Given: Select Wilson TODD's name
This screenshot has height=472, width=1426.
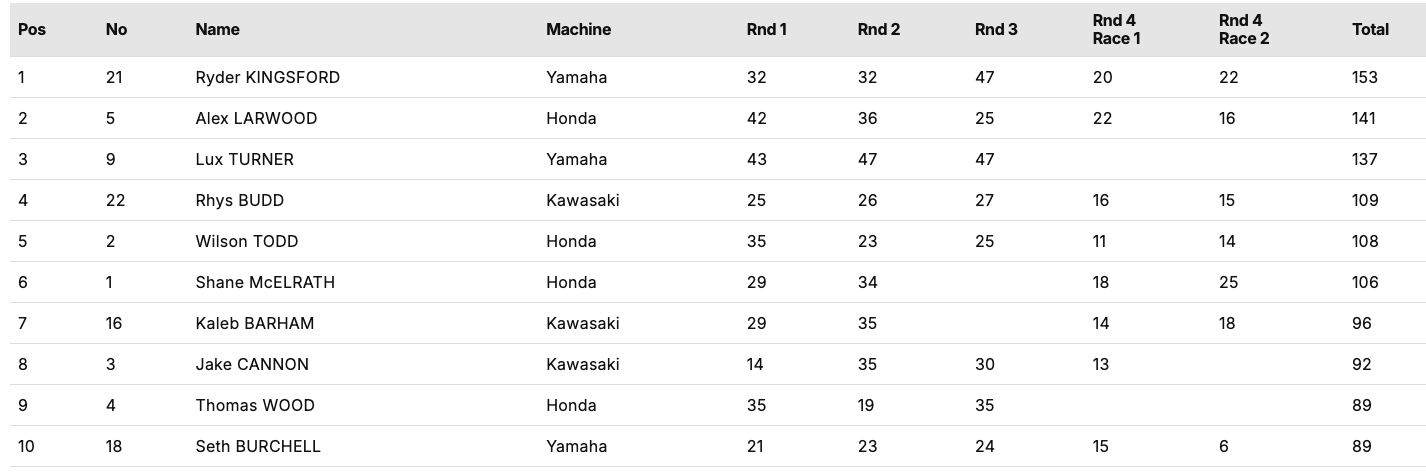Looking at the screenshot, I should coord(246,241).
